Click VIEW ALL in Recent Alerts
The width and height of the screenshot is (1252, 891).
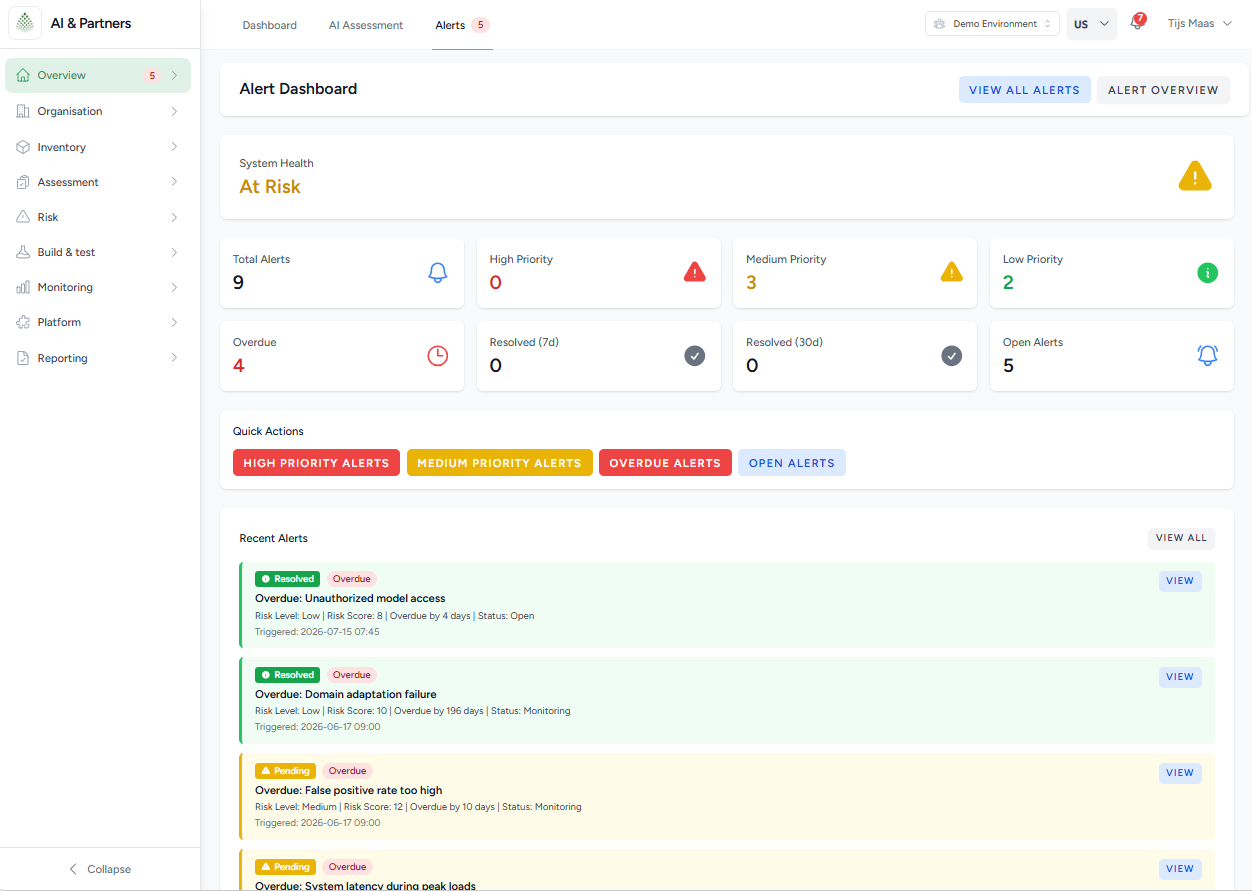tap(1181, 538)
